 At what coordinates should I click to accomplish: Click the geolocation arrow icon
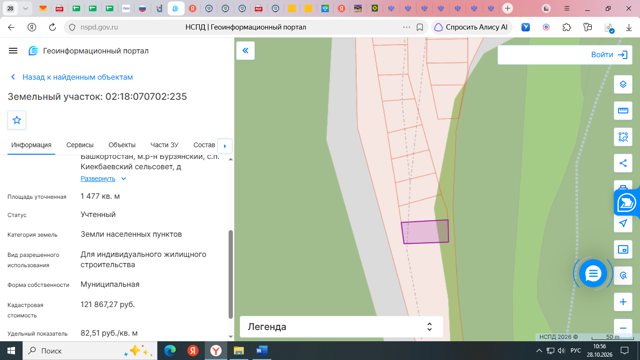point(623,223)
